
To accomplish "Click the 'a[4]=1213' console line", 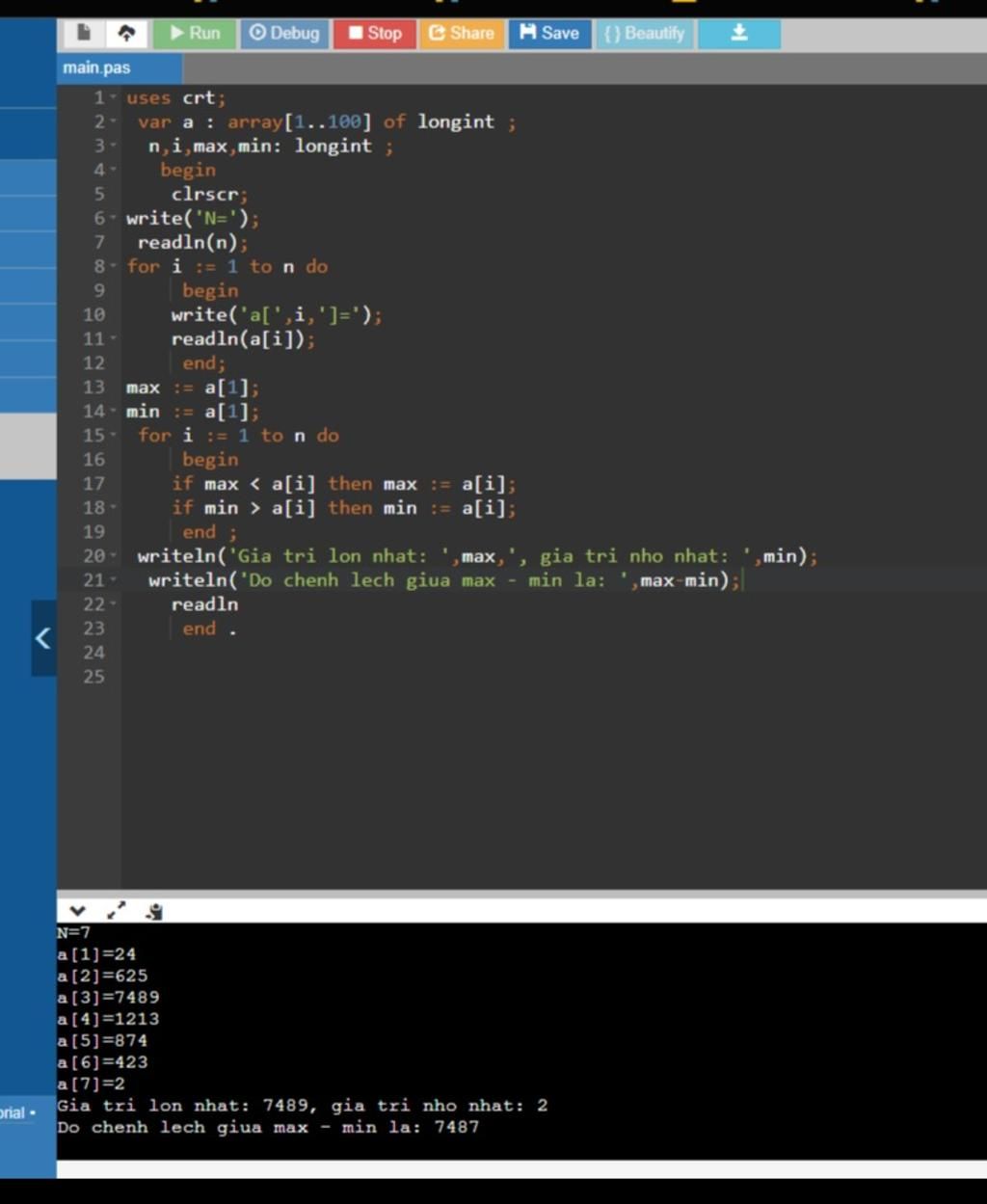I will pos(109,1019).
